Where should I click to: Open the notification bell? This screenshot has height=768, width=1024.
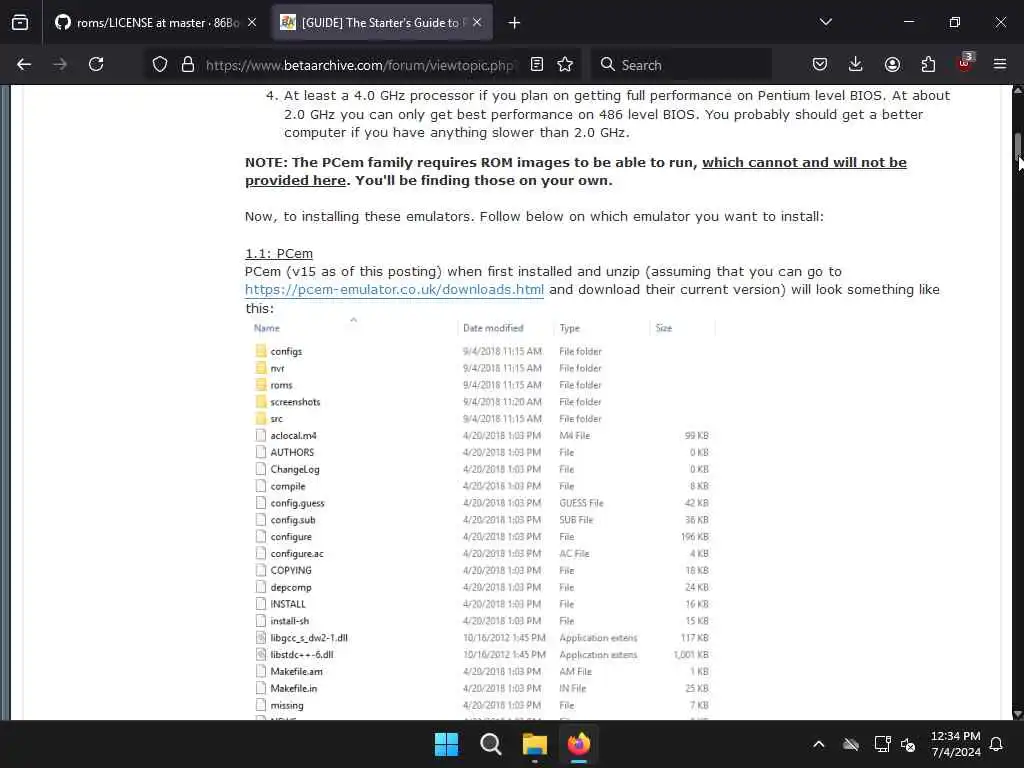click(996, 744)
